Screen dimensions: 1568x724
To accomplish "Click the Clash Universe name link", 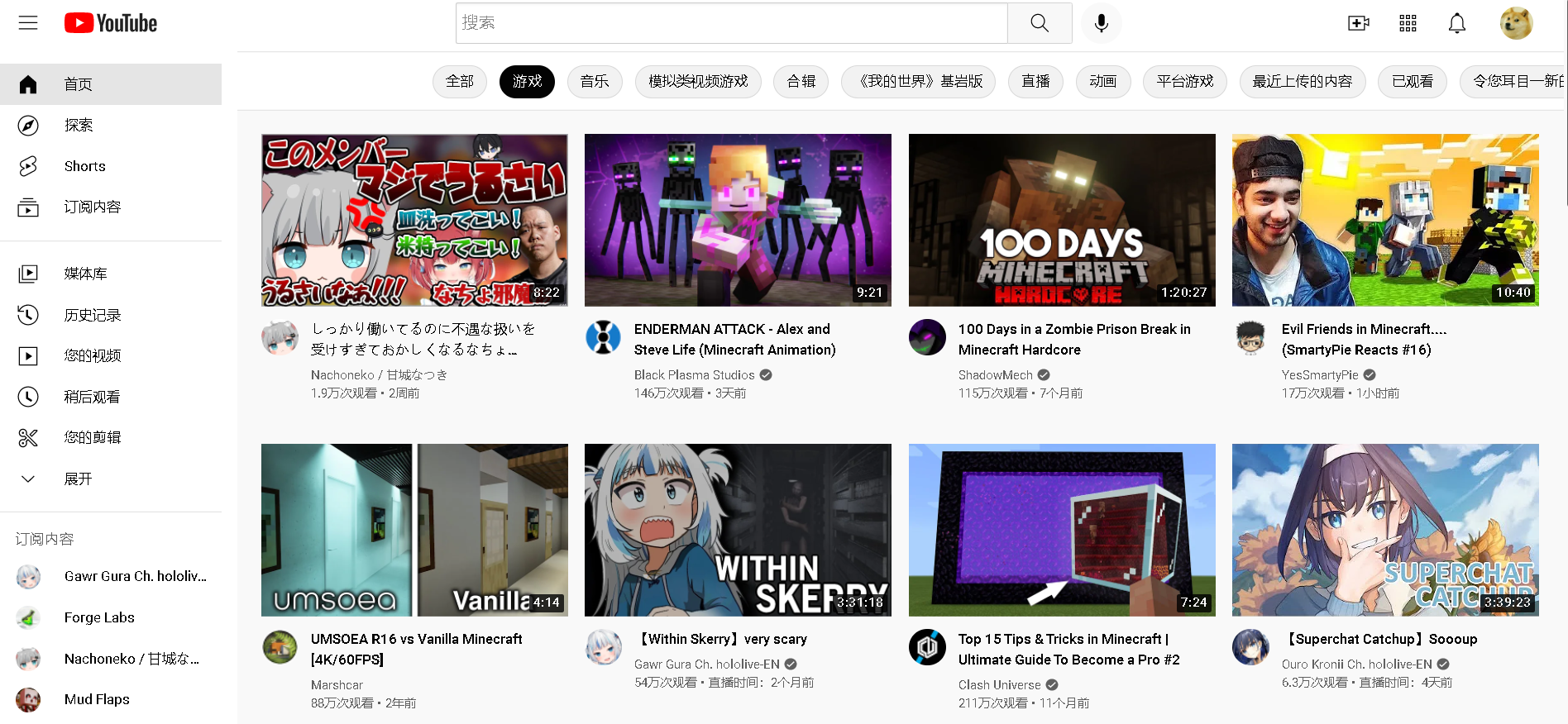I will pyautogui.click(x=999, y=685).
